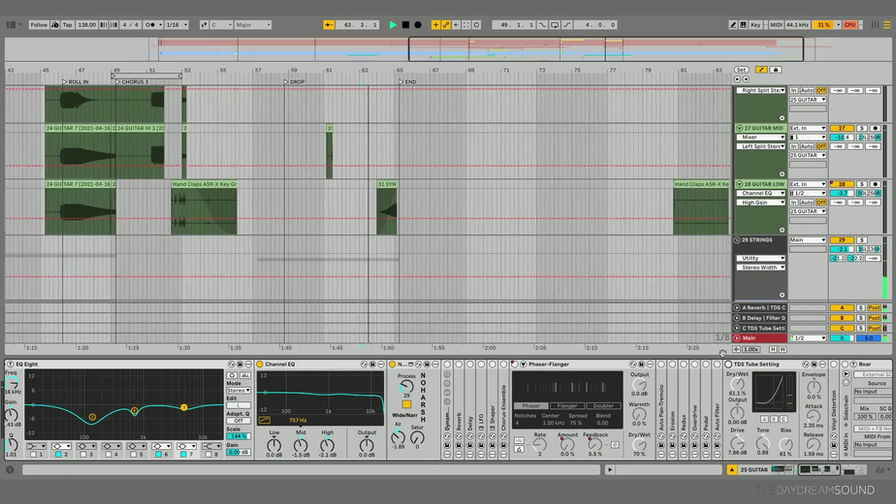Open the Utility device chooser dropdown
This screenshot has height=504, width=896.
pyautogui.click(x=761, y=258)
